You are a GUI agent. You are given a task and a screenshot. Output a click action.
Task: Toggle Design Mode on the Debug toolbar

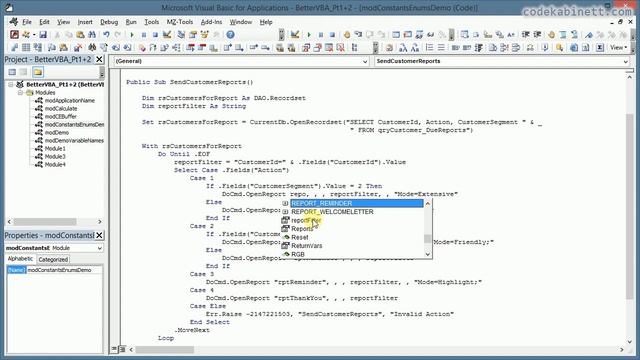295,35
